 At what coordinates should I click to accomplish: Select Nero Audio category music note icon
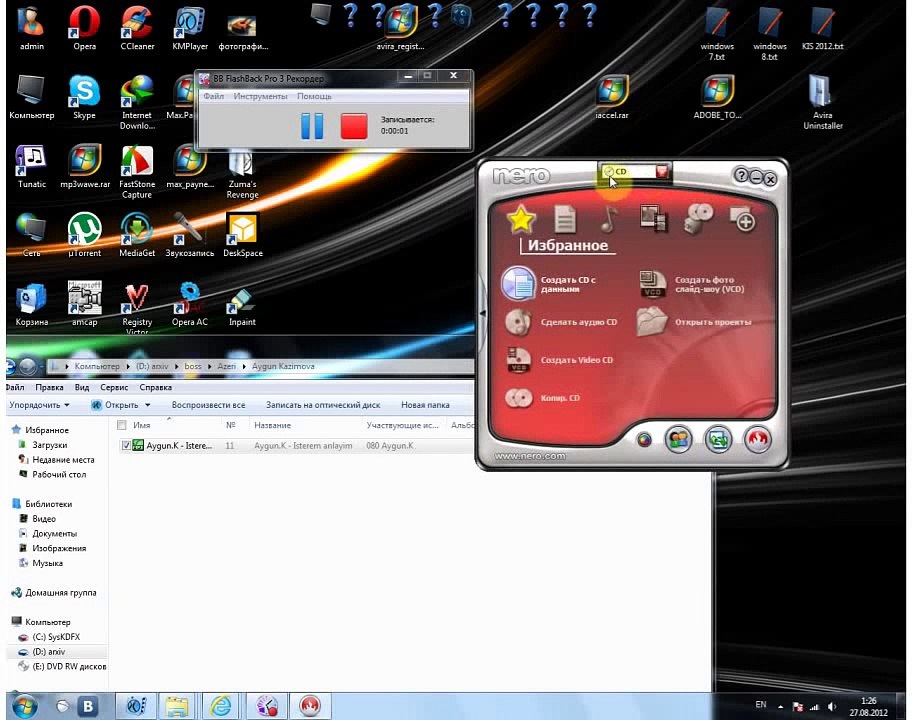click(x=608, y=219)
